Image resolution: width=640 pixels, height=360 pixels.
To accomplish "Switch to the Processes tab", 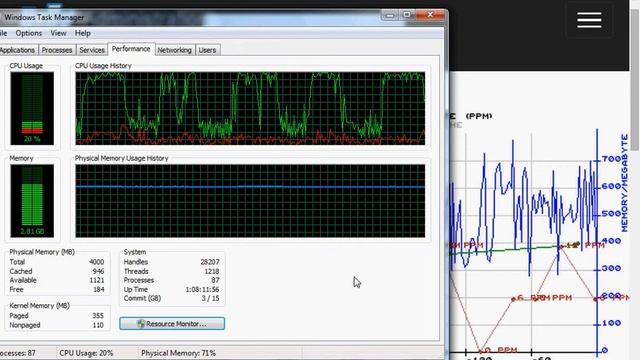I will click(x=57, y=50).
